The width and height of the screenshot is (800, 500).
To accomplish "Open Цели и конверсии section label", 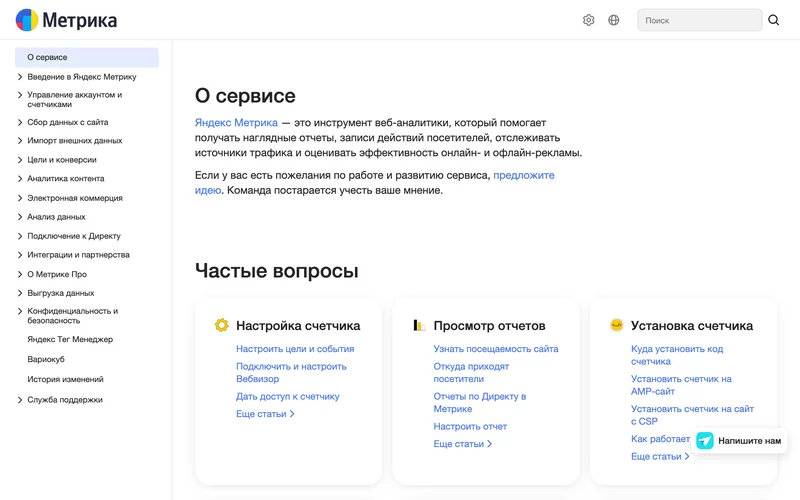I will (62, 160).
